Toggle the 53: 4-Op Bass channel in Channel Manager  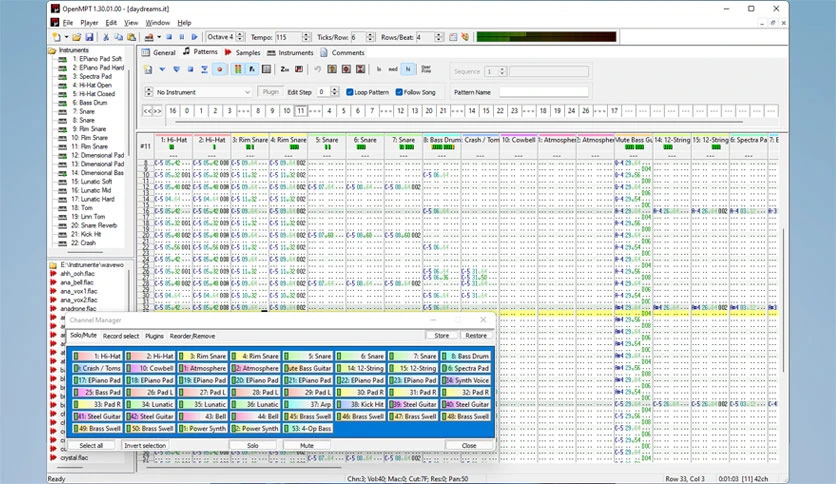[308, 429]
